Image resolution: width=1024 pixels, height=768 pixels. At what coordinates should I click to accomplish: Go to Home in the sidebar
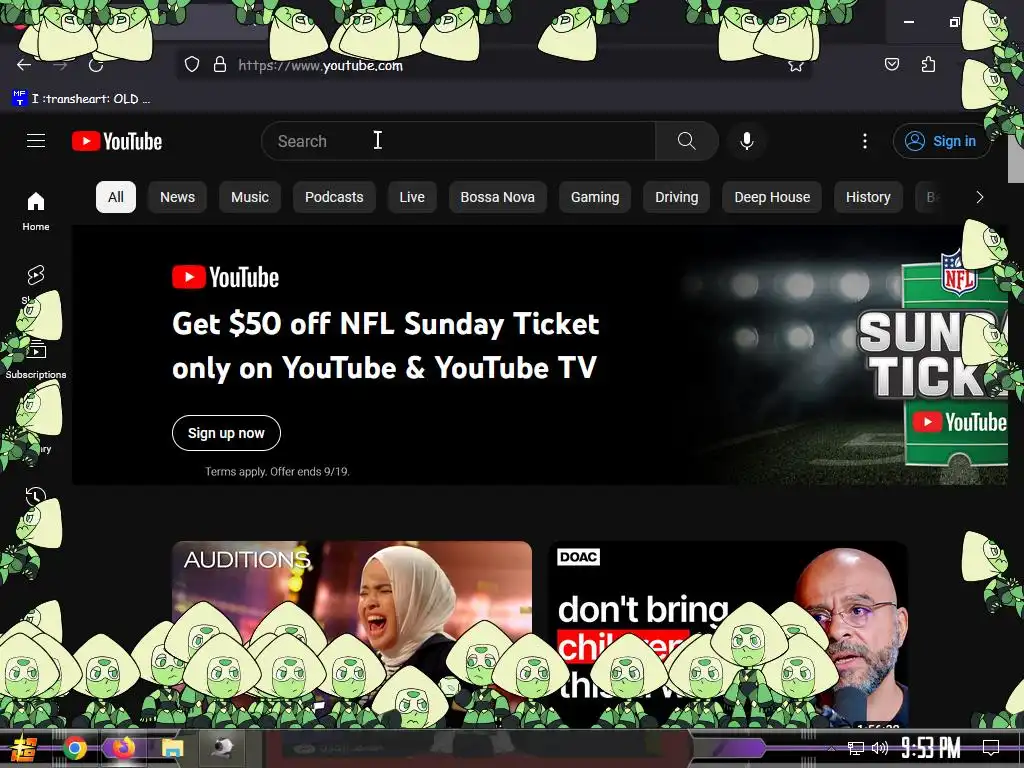(x=36, y=212)
